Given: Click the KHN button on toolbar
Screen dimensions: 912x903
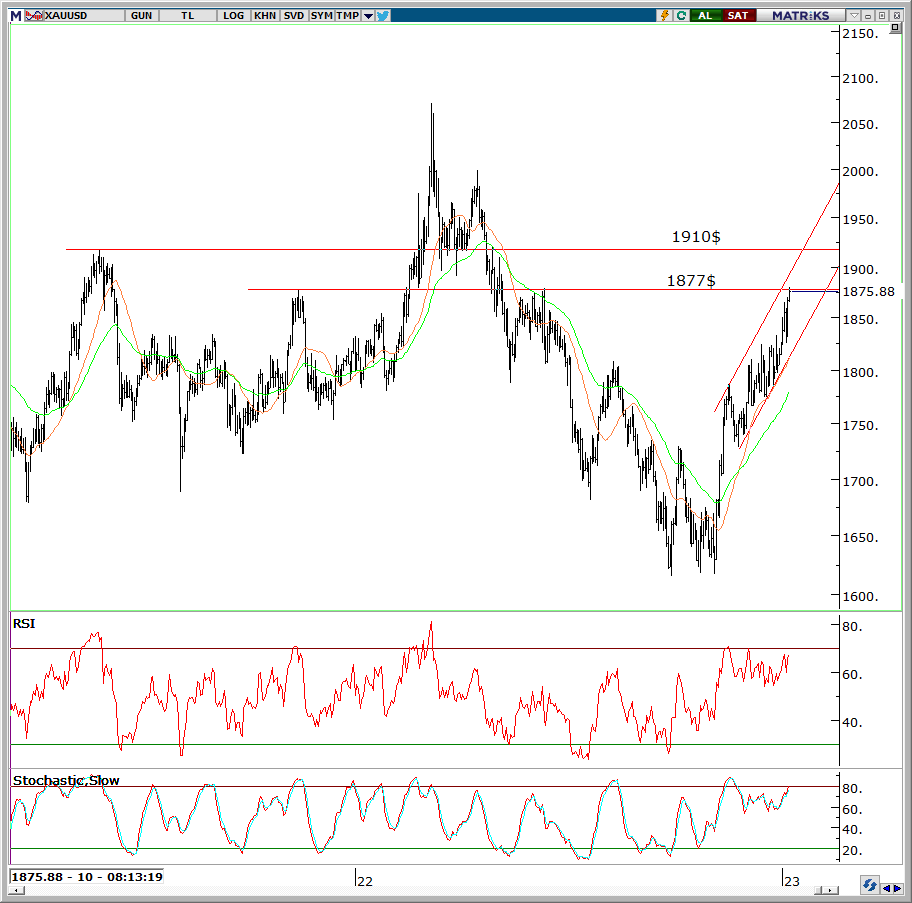Looking at the screenshot, I should pyautogui.click(x=265, y=15).
